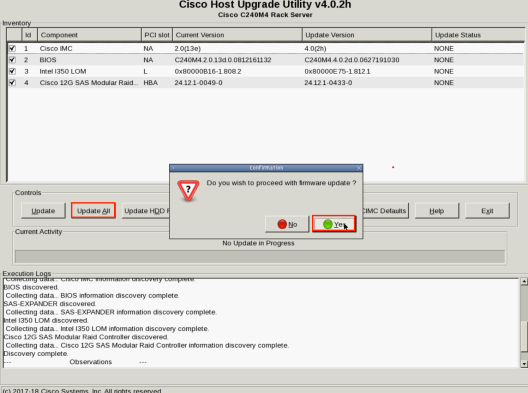Click the 'BIOS discovered.' log line
This screenshot has width=528, height=393.
tap(31, 287)
